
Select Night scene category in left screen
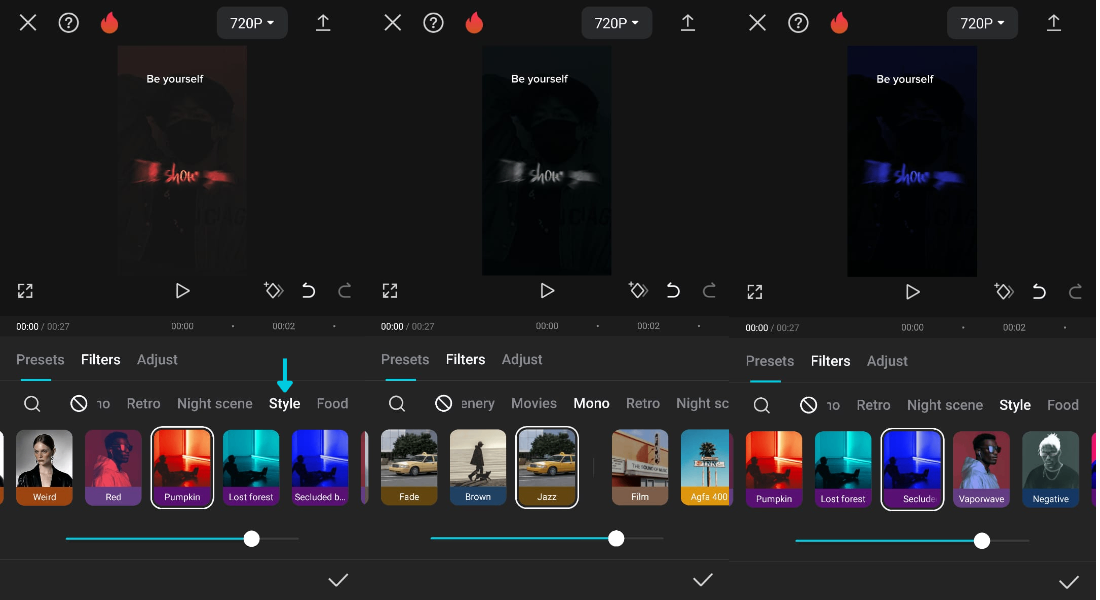(215, 404)
